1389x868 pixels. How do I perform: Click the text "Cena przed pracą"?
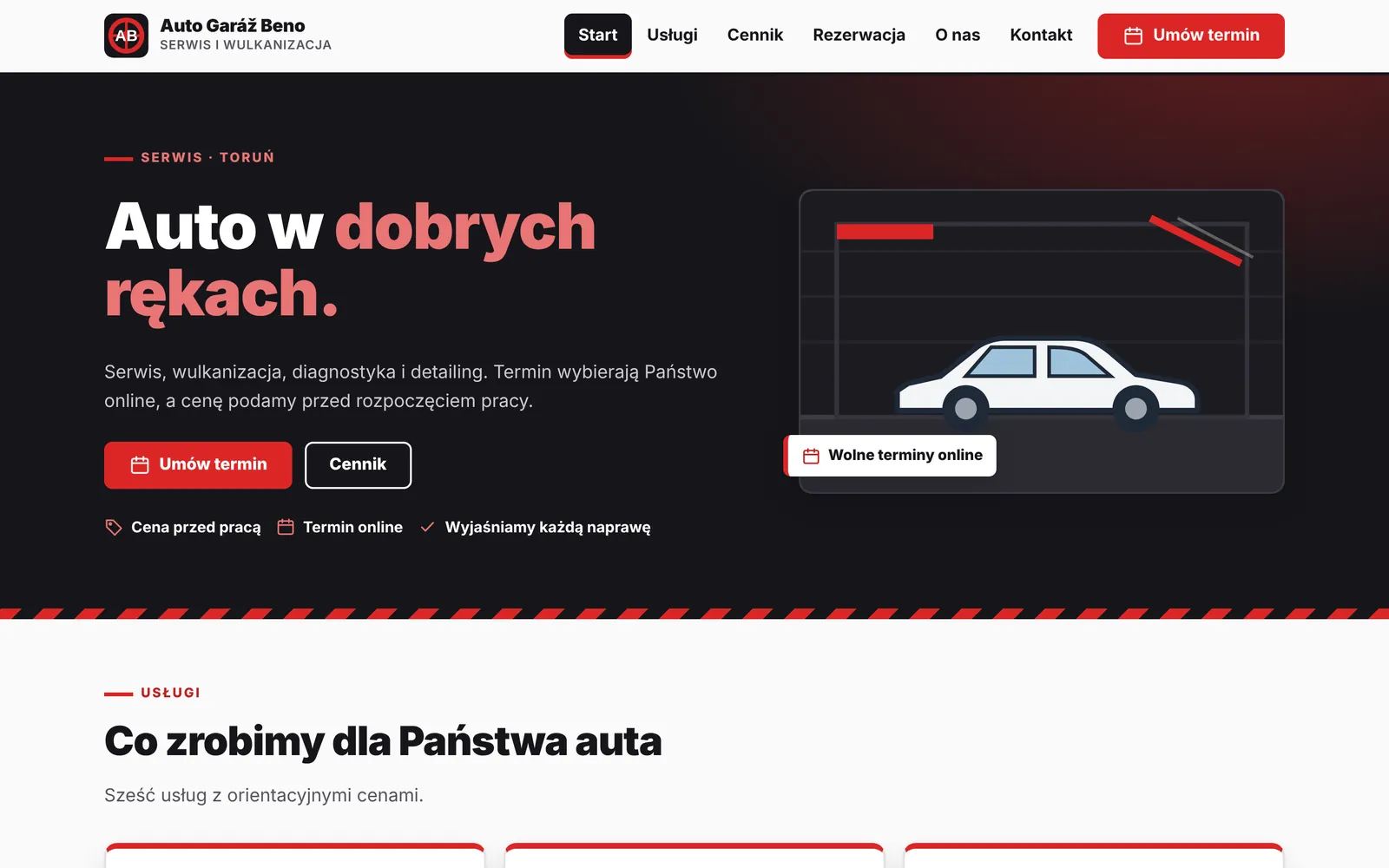(196, 527)
